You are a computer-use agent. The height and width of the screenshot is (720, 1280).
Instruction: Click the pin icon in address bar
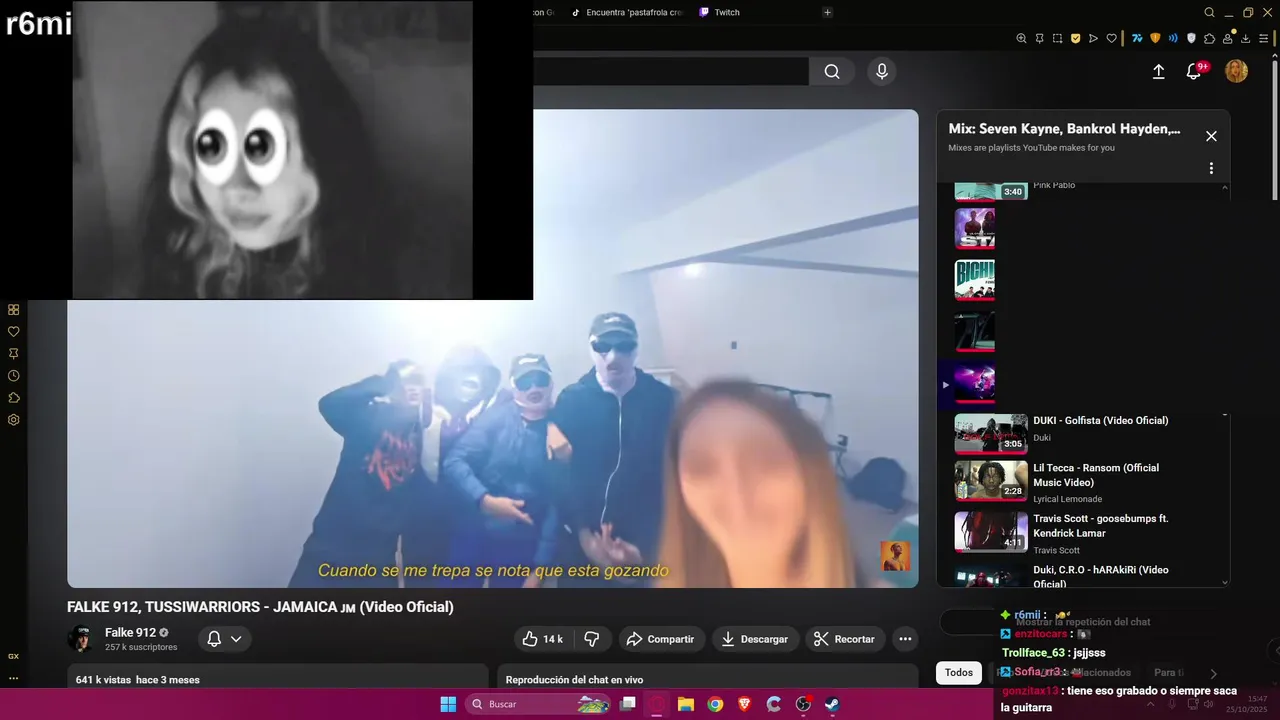click(x=1039, y=38)
